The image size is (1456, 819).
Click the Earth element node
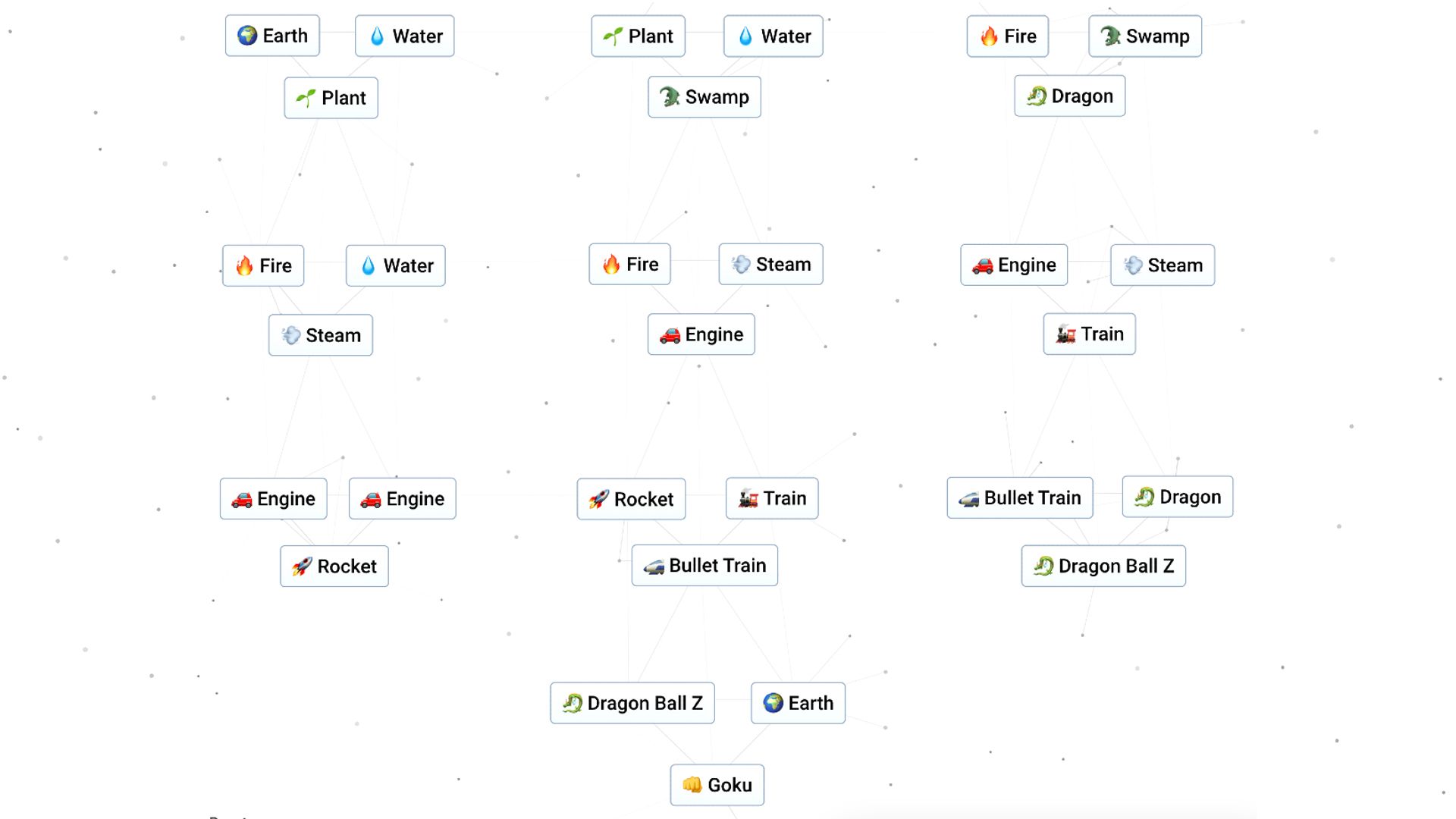coord(272,35)
